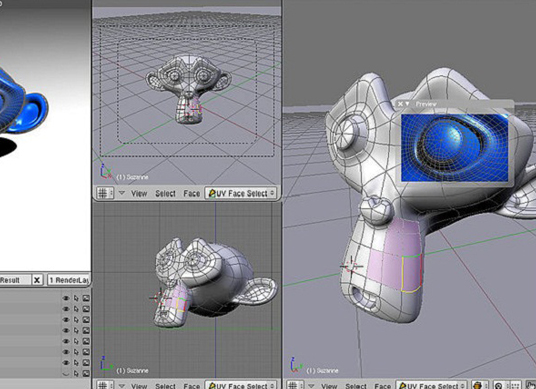Open pivot point selector in Preview viewport header
The width and height of the screenshot is (536, 389).
500,386
